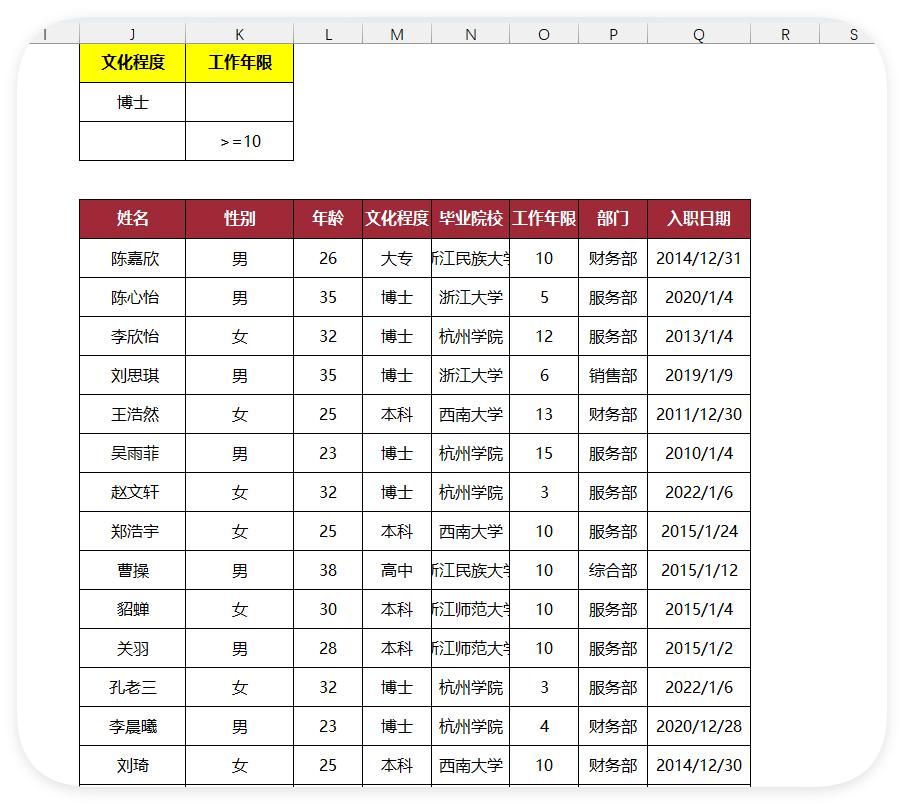Select the name cell 王浩然
Viewport: 904px width, 804px height.
132,414
